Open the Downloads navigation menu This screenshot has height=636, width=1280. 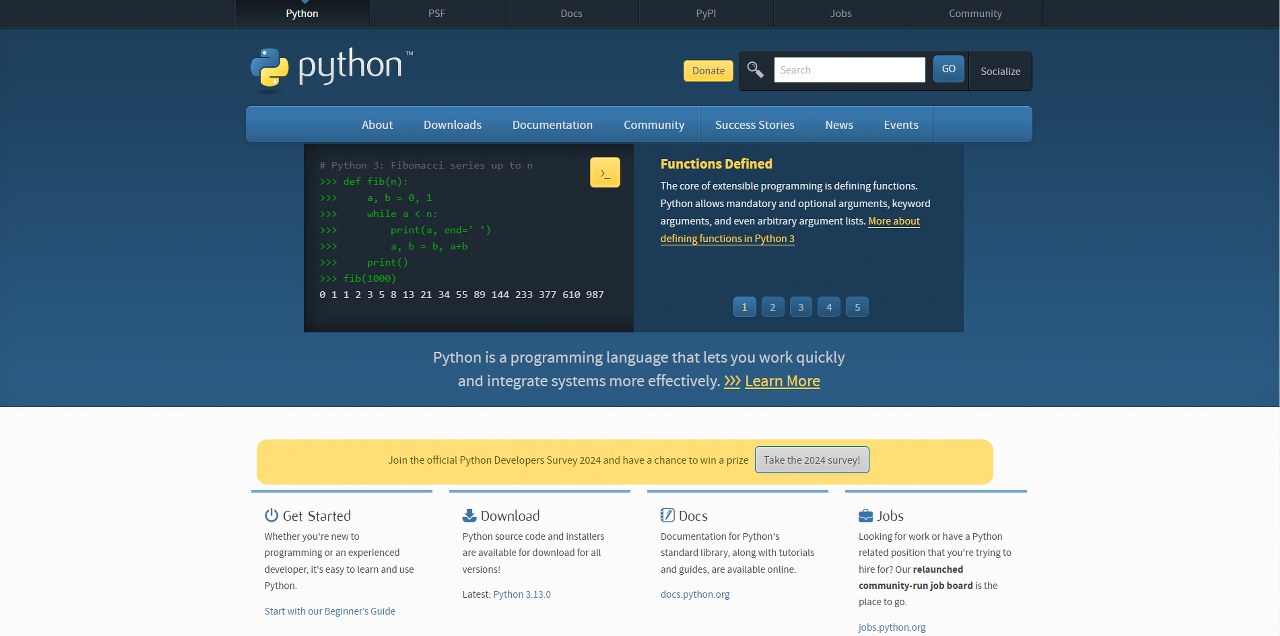[452, 125]
